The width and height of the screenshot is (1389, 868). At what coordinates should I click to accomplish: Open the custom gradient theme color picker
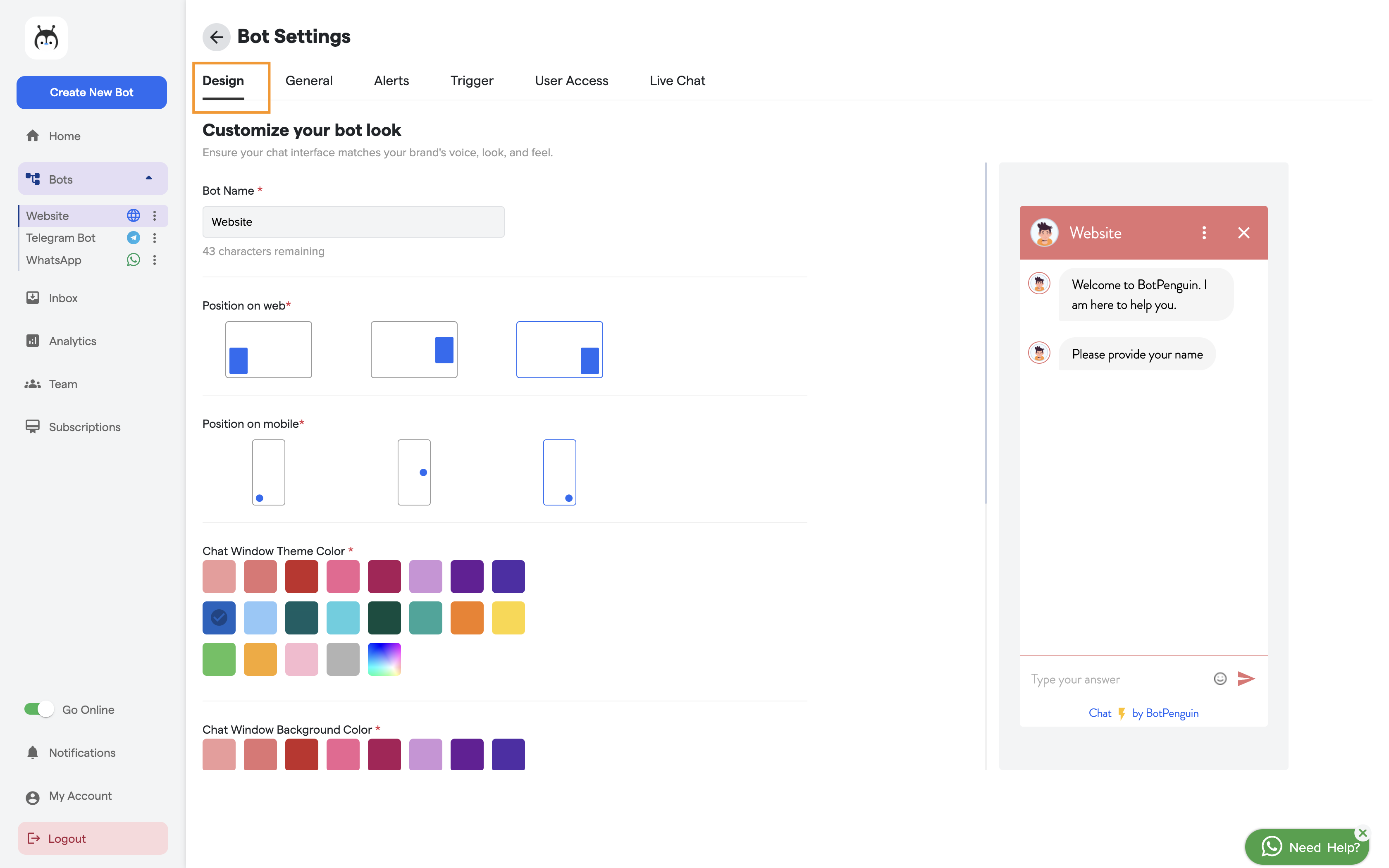pos(384,659)
